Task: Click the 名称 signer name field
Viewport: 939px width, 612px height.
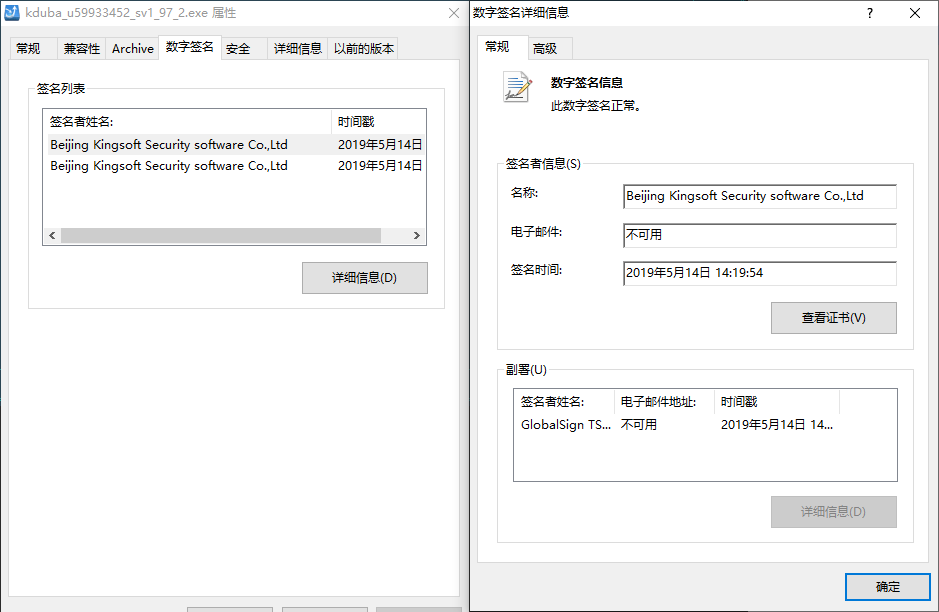Action: (x=759, y=196)
